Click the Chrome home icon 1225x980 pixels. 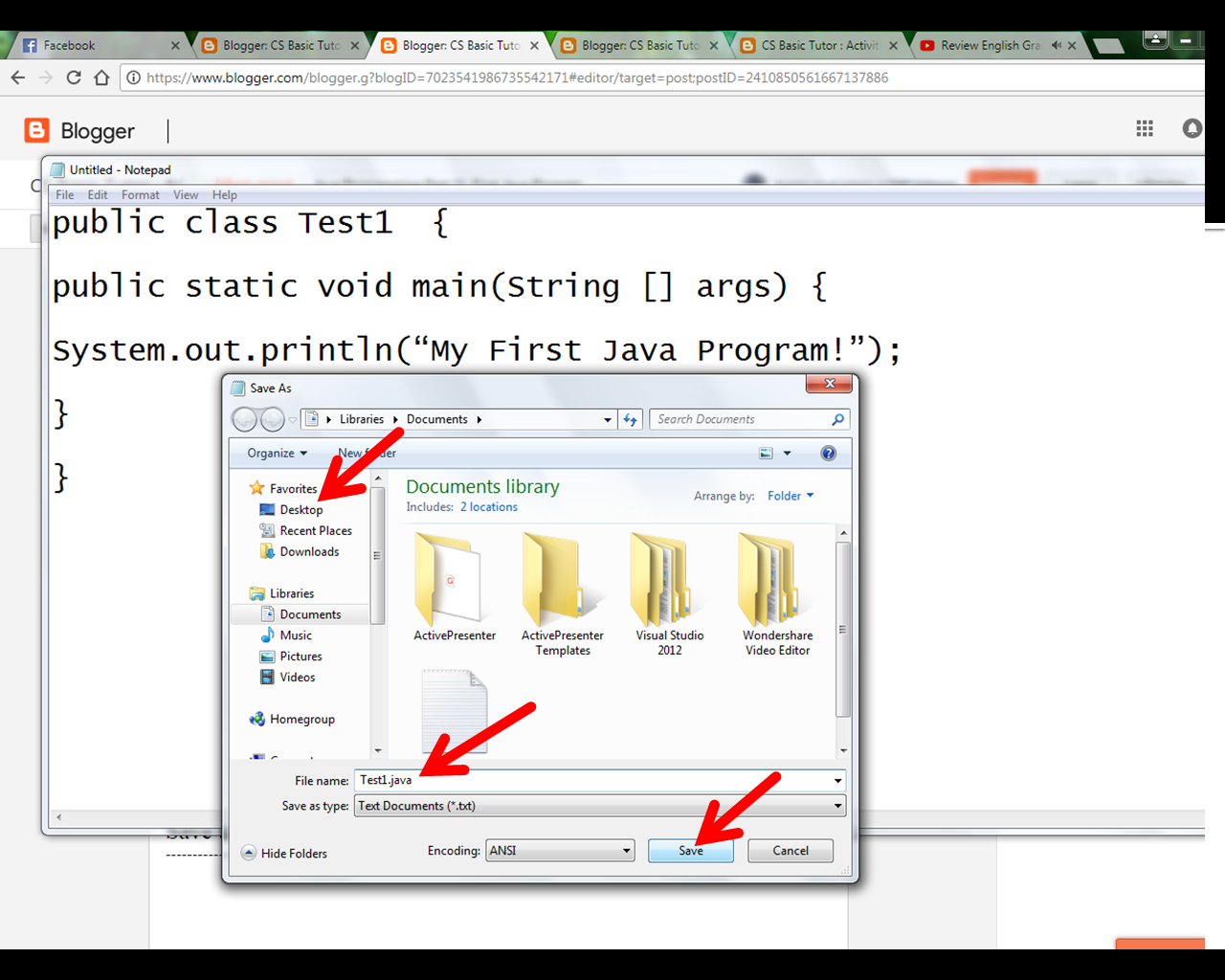102,78
